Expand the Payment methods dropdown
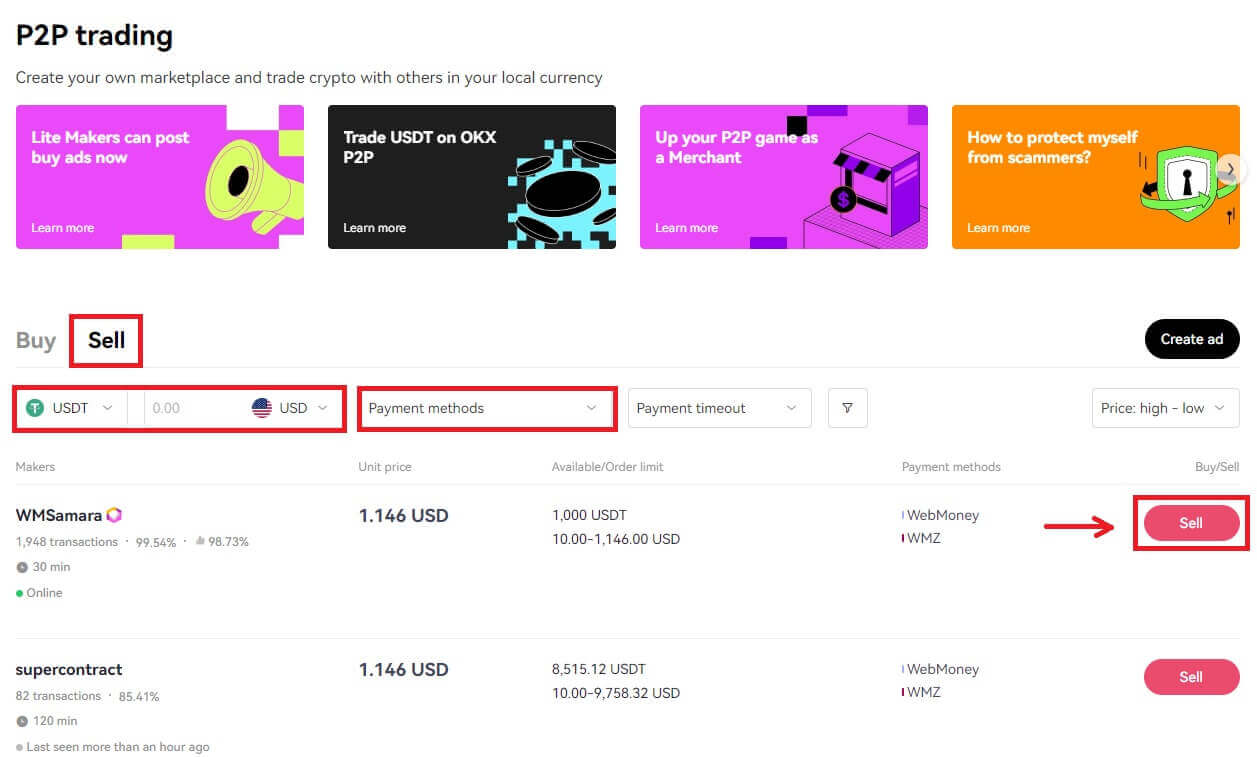This screenshot has height=757, width=1257. 486,408
